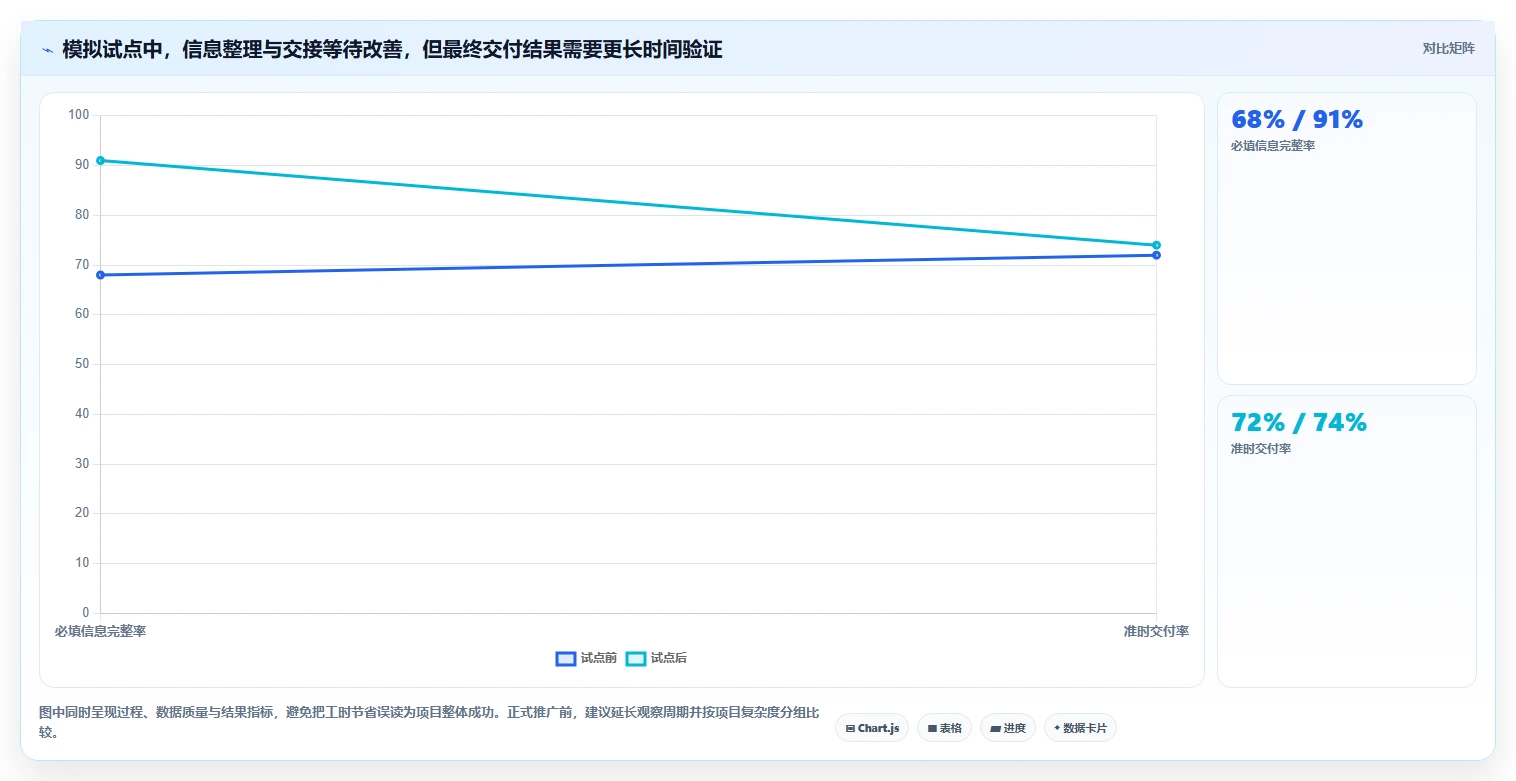Viewport: 1516px width, 781px height.
Task: Click 必填信息完整率 caption in the top card
Action: click(1273, 146)
